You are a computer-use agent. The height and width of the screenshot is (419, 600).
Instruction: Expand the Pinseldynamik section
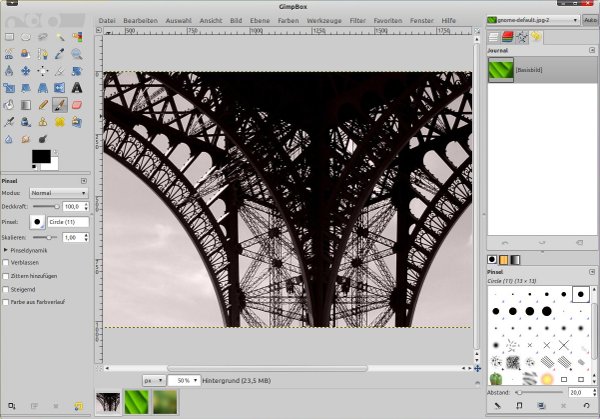(x=6, y=249)
